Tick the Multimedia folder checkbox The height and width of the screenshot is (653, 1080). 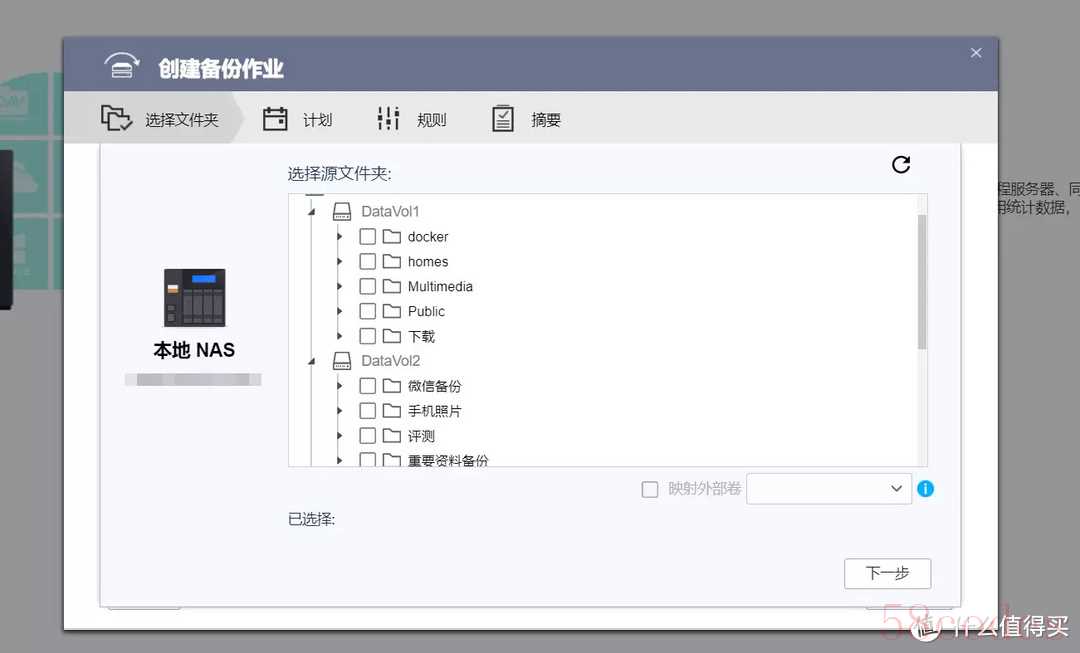coord(368,287)
